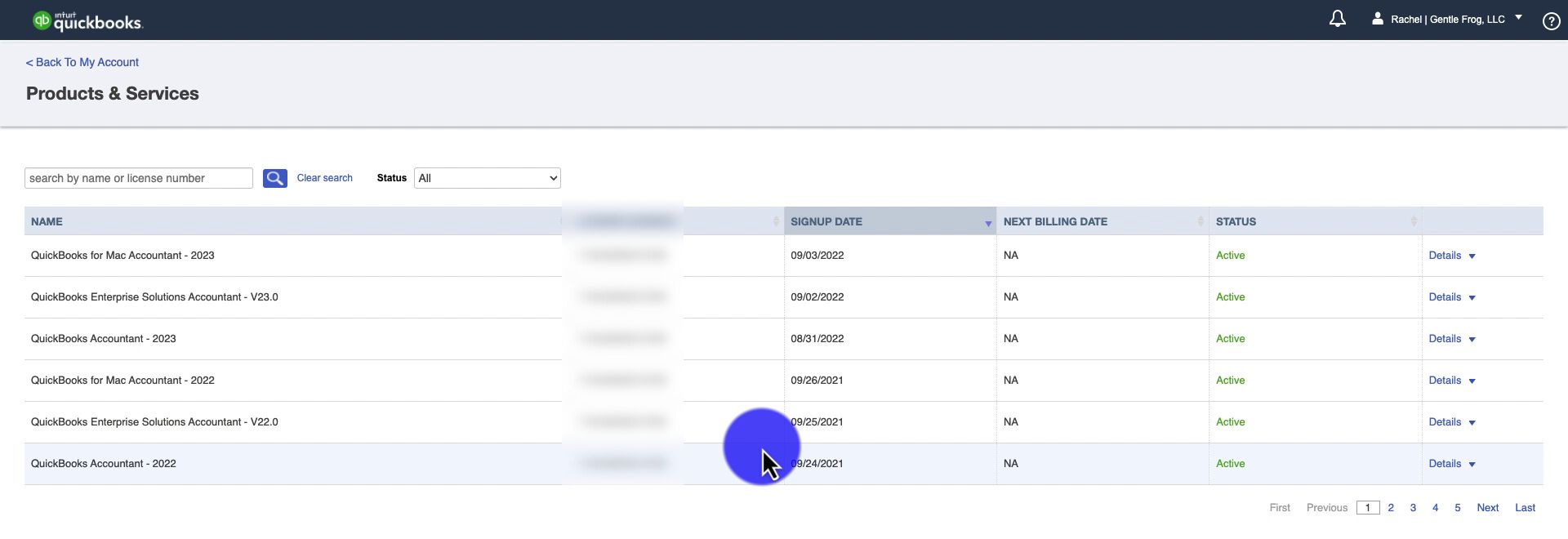
Task: Click the Products & Services page heading
Action: pos(113,94)
